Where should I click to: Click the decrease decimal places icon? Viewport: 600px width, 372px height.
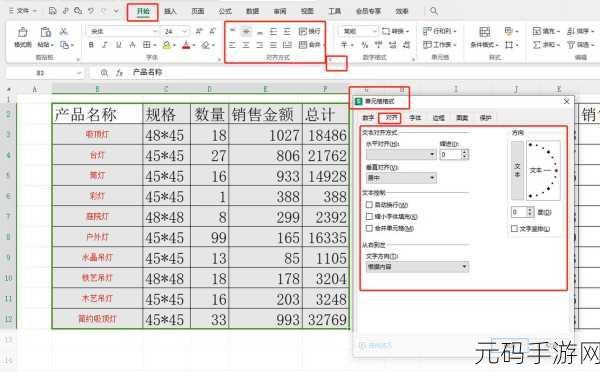406,45
